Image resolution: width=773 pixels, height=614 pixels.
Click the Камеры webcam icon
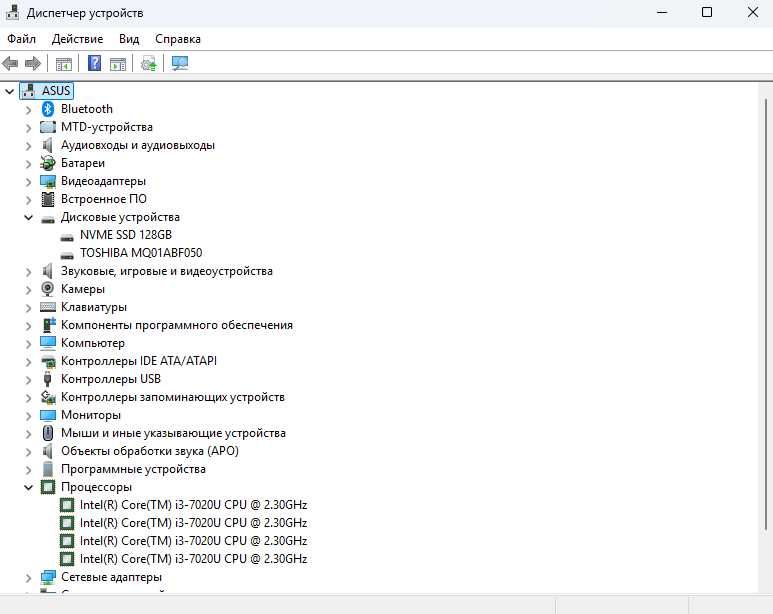click(x=48, y=289)
